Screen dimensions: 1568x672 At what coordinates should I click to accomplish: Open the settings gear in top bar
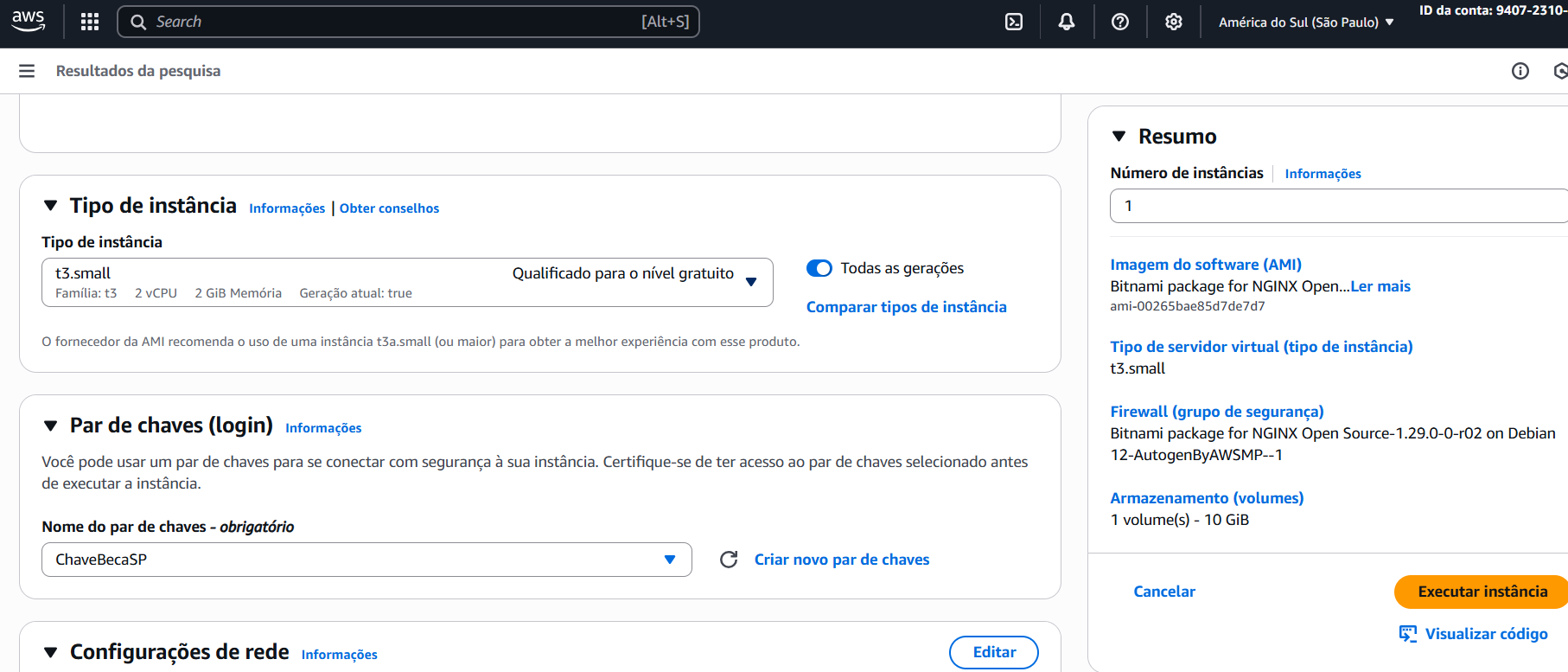click(x=1173, y=22)
